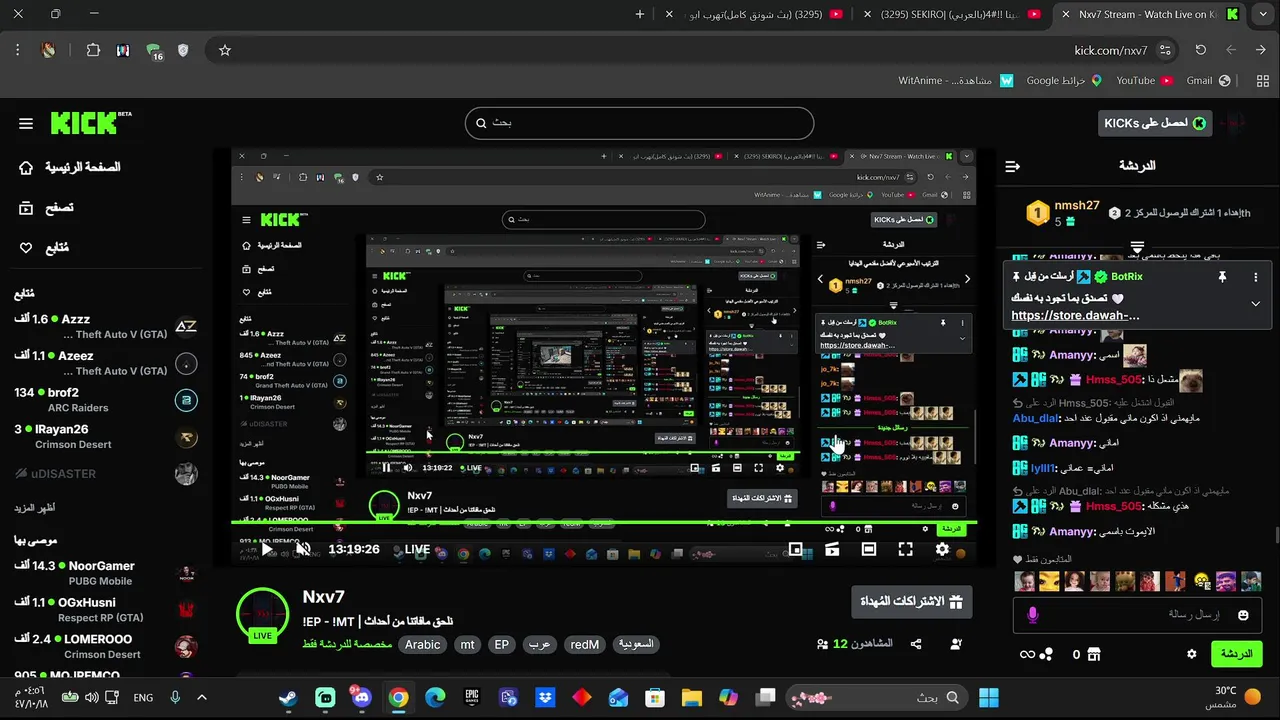The width and height of the screenshot is (1280, 720).
Task: Open the emoji picker in the chat box
Action: pos(1243,615)
